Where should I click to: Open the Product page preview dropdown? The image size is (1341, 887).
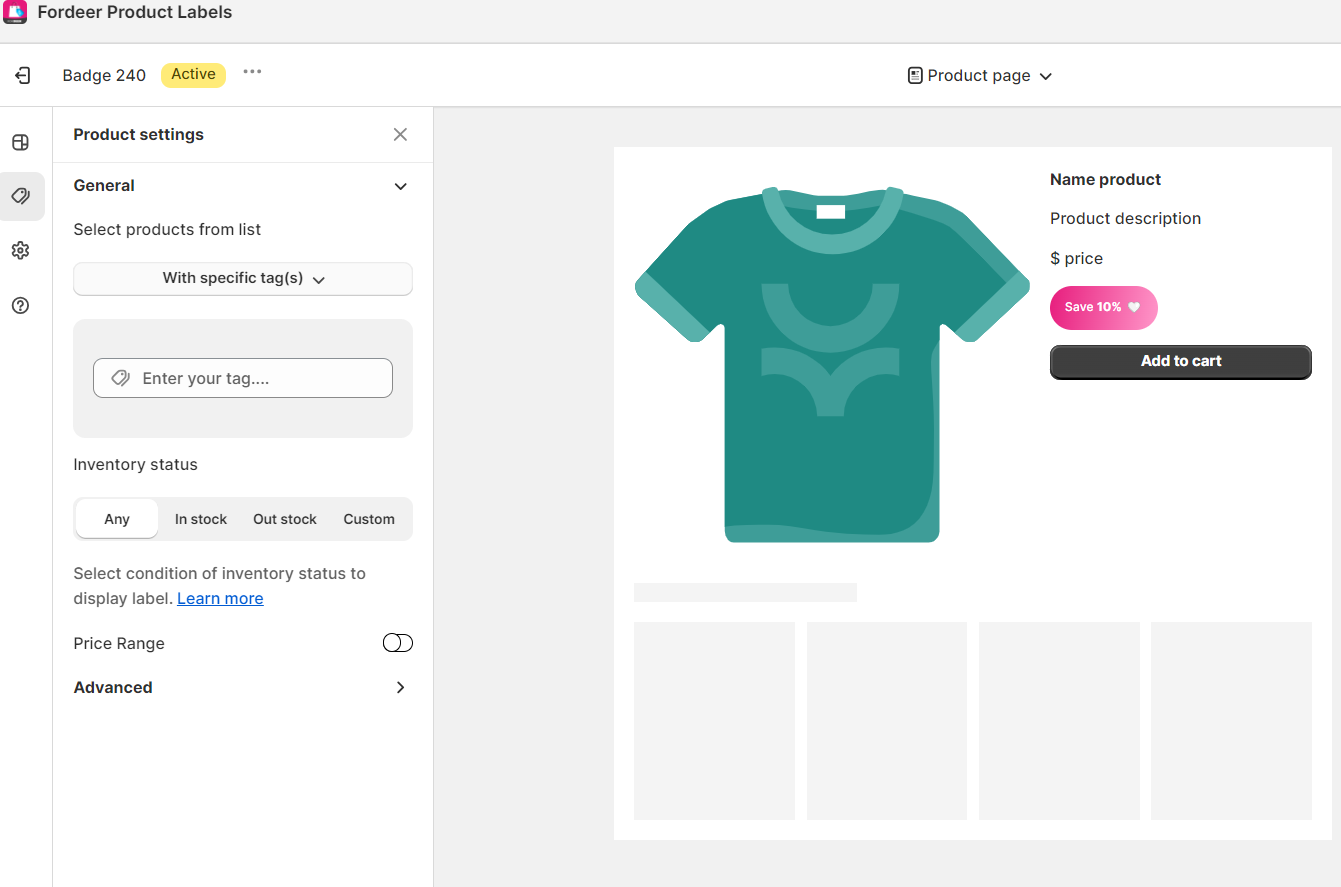[x=980, y=76]
